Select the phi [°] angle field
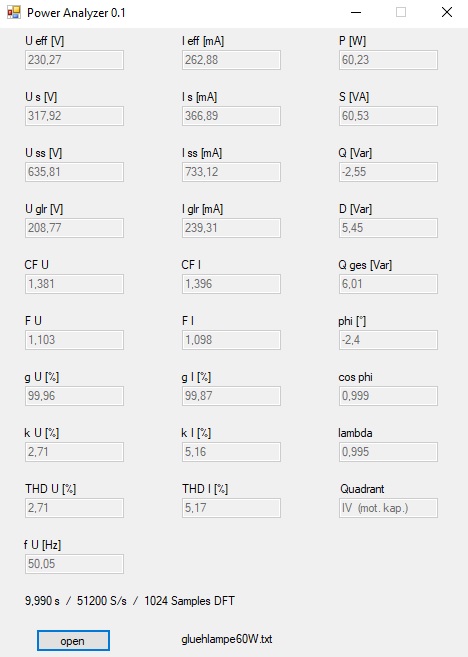Screen dimensions: 468x657 [388, 340]
